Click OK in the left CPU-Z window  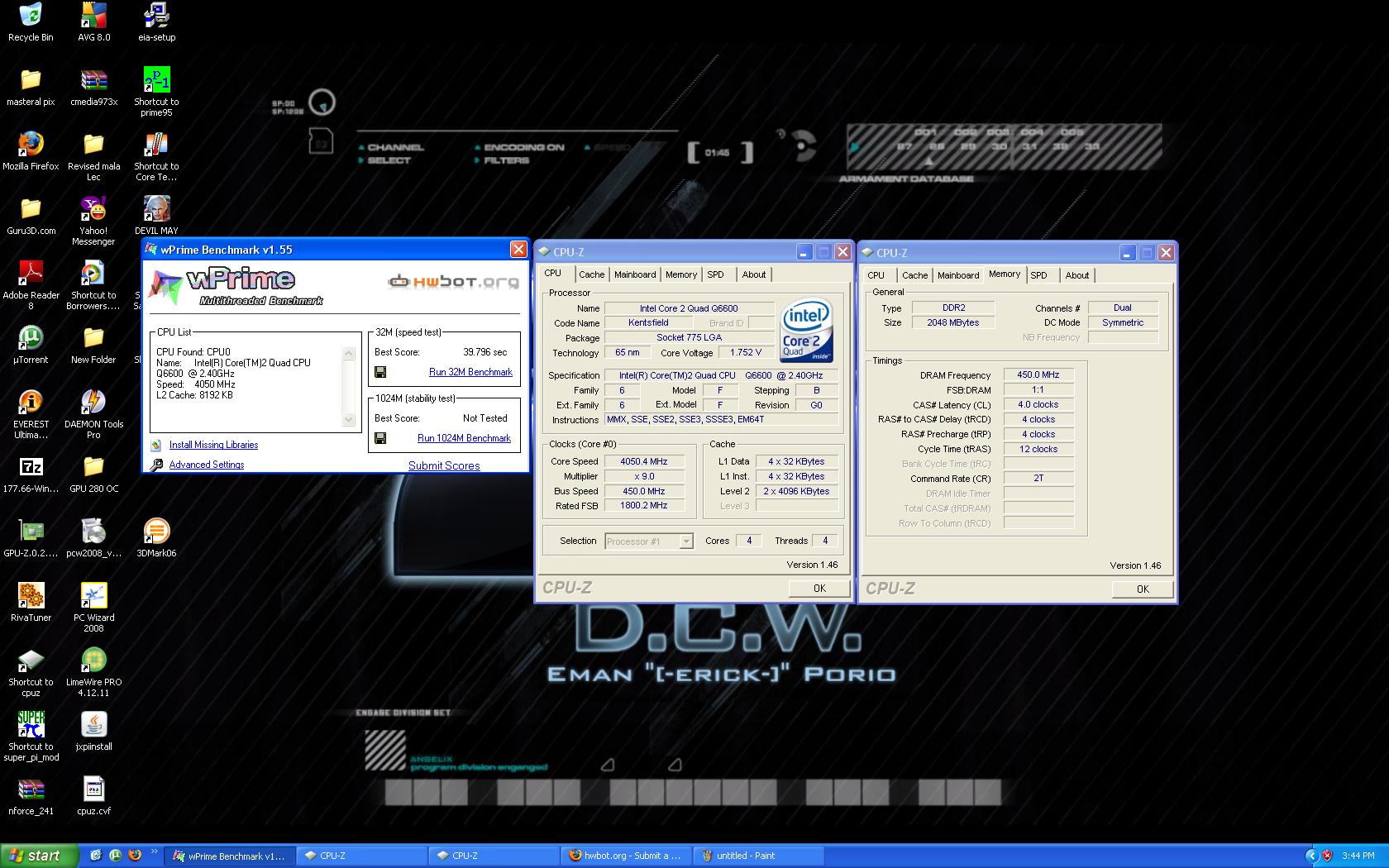pyautogui.click(x=819, y=589)
